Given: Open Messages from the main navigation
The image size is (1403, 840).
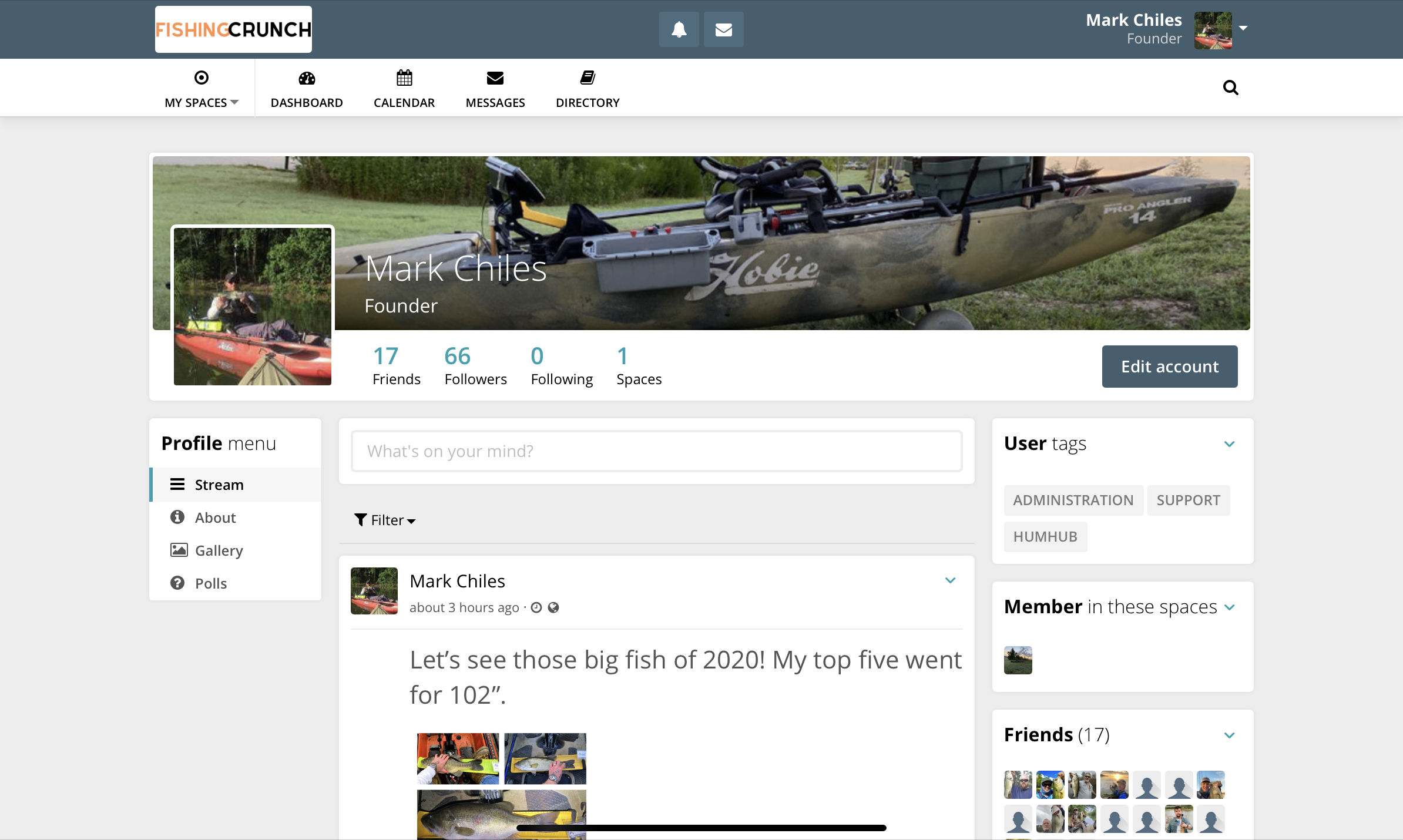Looking at the screenshot, I should [x=495, y=87].
